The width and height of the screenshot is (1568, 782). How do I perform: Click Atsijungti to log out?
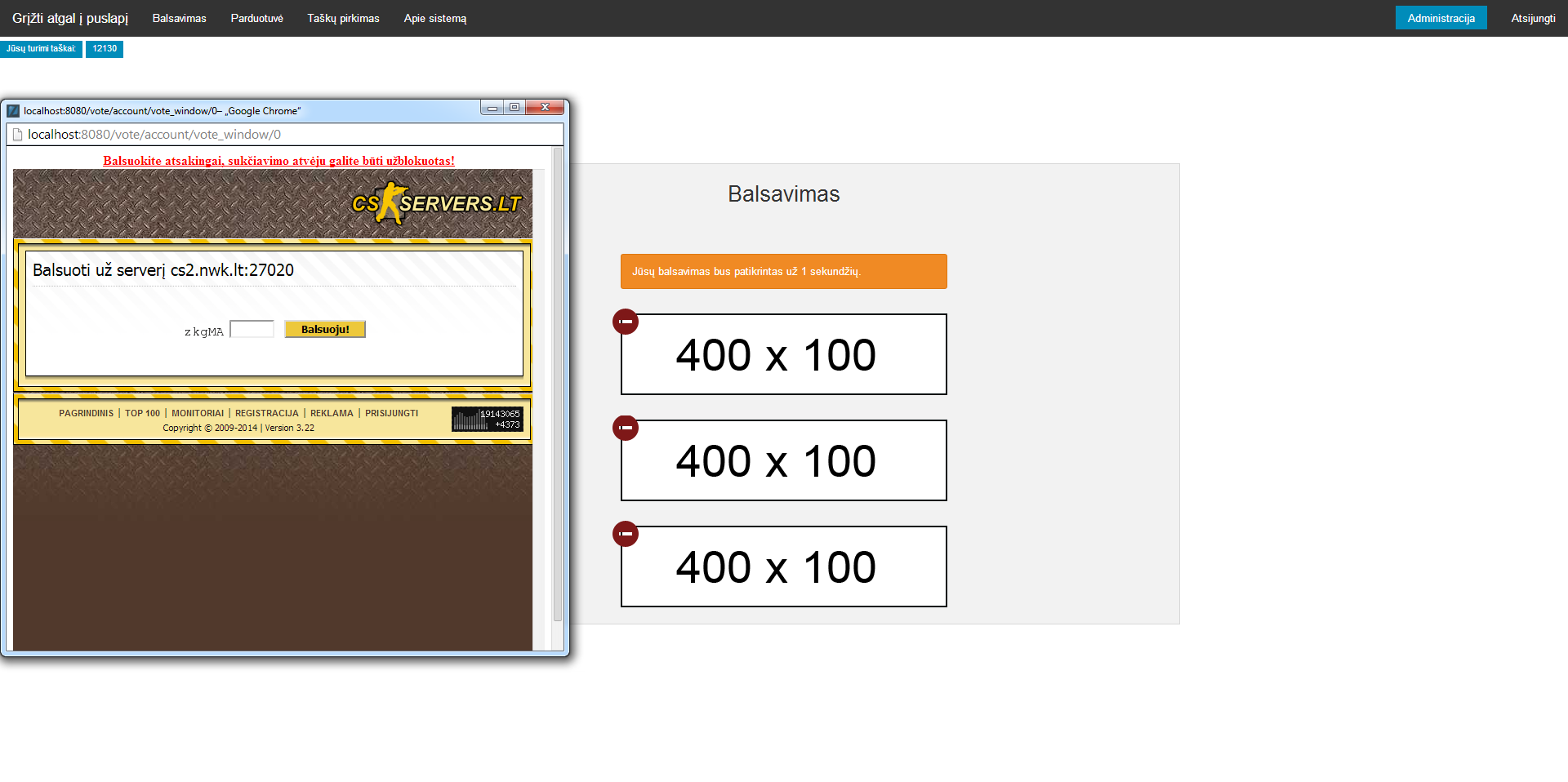coord(1533,18)
